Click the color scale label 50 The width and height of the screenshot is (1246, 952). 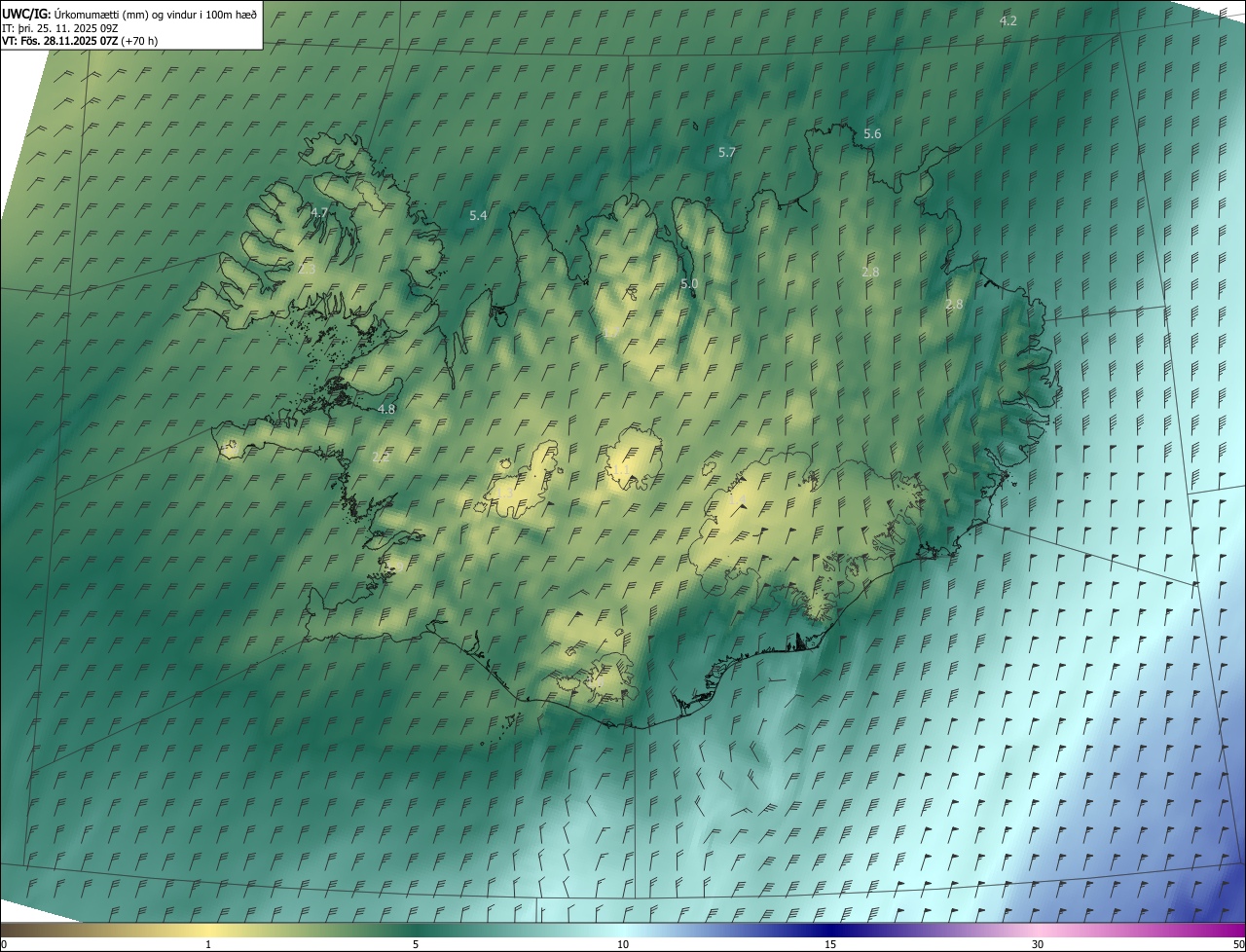point(1238,944)
